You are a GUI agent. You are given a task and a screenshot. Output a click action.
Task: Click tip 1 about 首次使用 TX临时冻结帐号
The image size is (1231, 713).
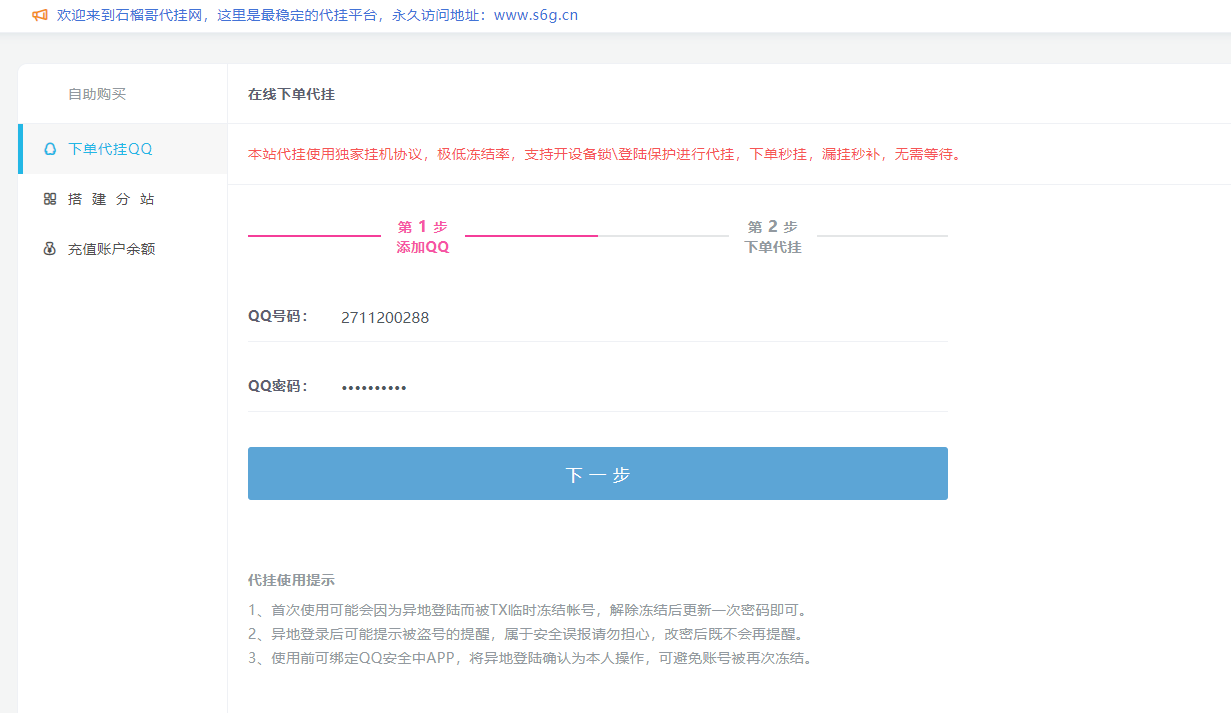[x=528, y=610]
